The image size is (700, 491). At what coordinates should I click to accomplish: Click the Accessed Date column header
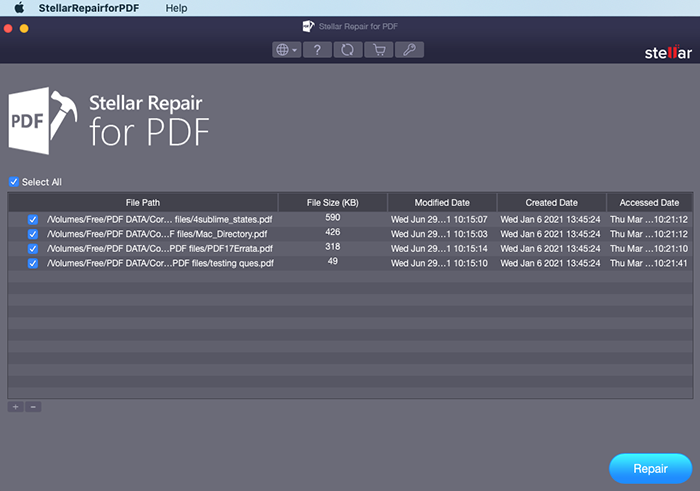(649, 203)
